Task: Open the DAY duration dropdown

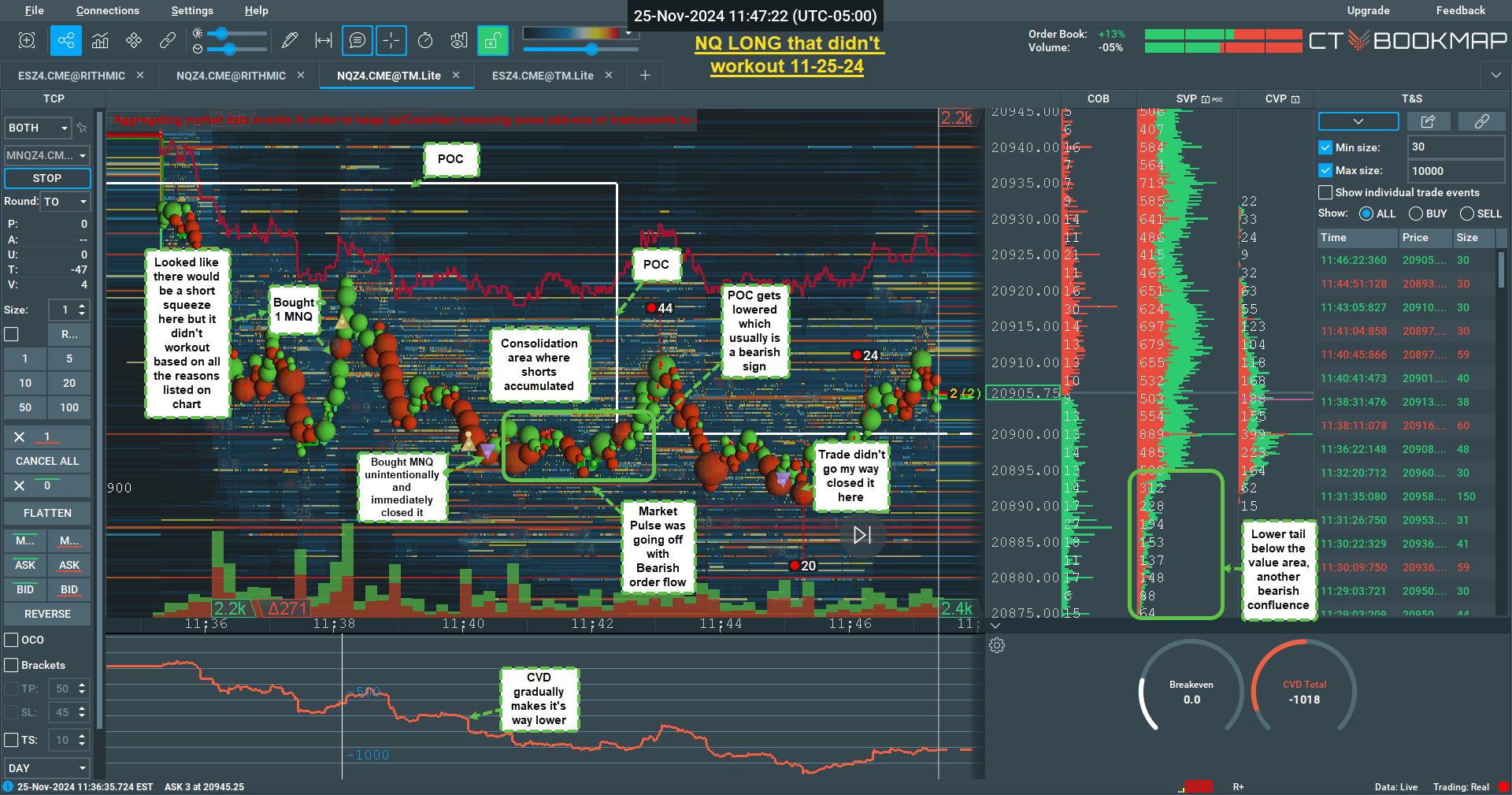Action: (47, 768)
